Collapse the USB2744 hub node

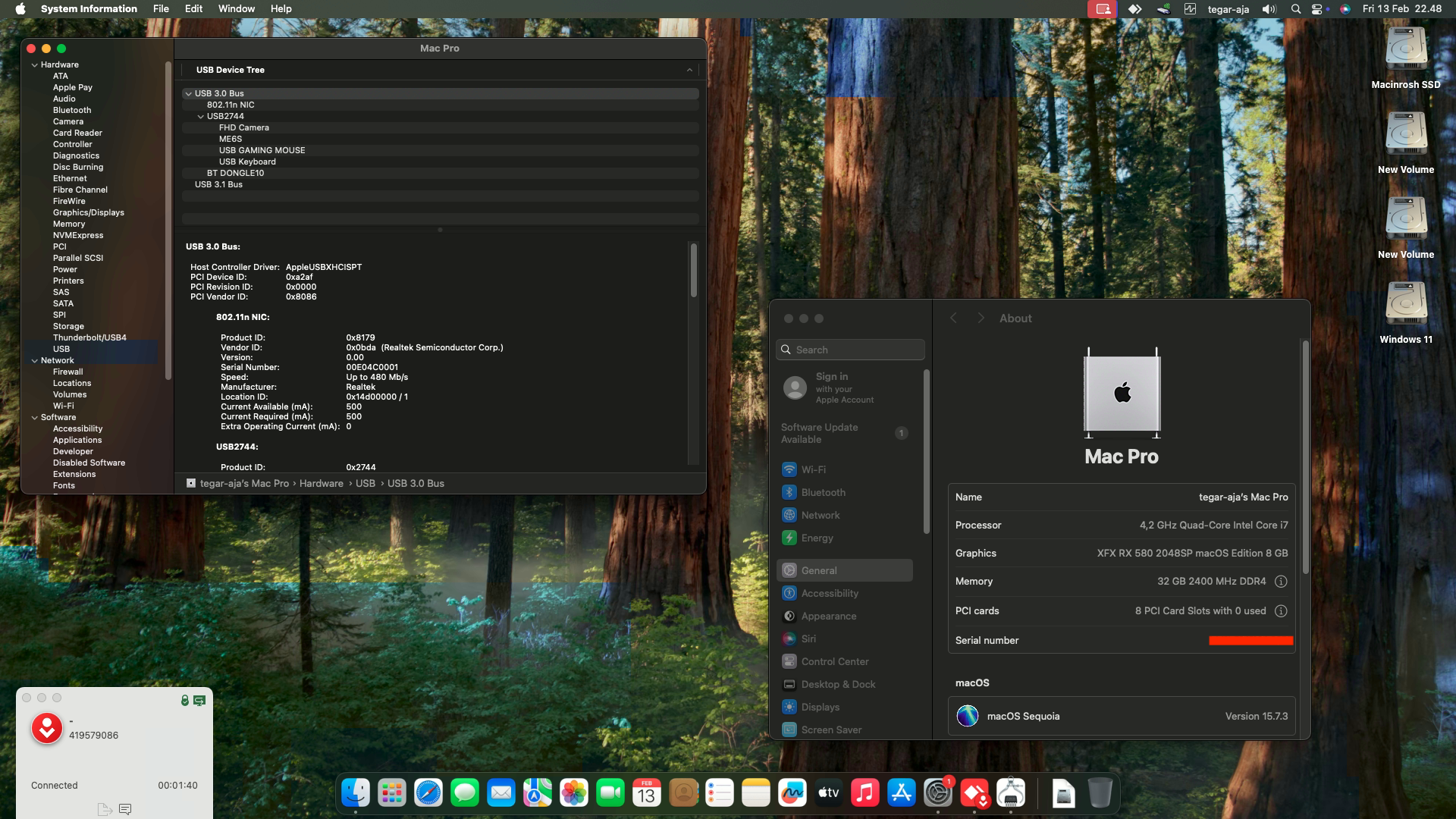pos(200,117)
